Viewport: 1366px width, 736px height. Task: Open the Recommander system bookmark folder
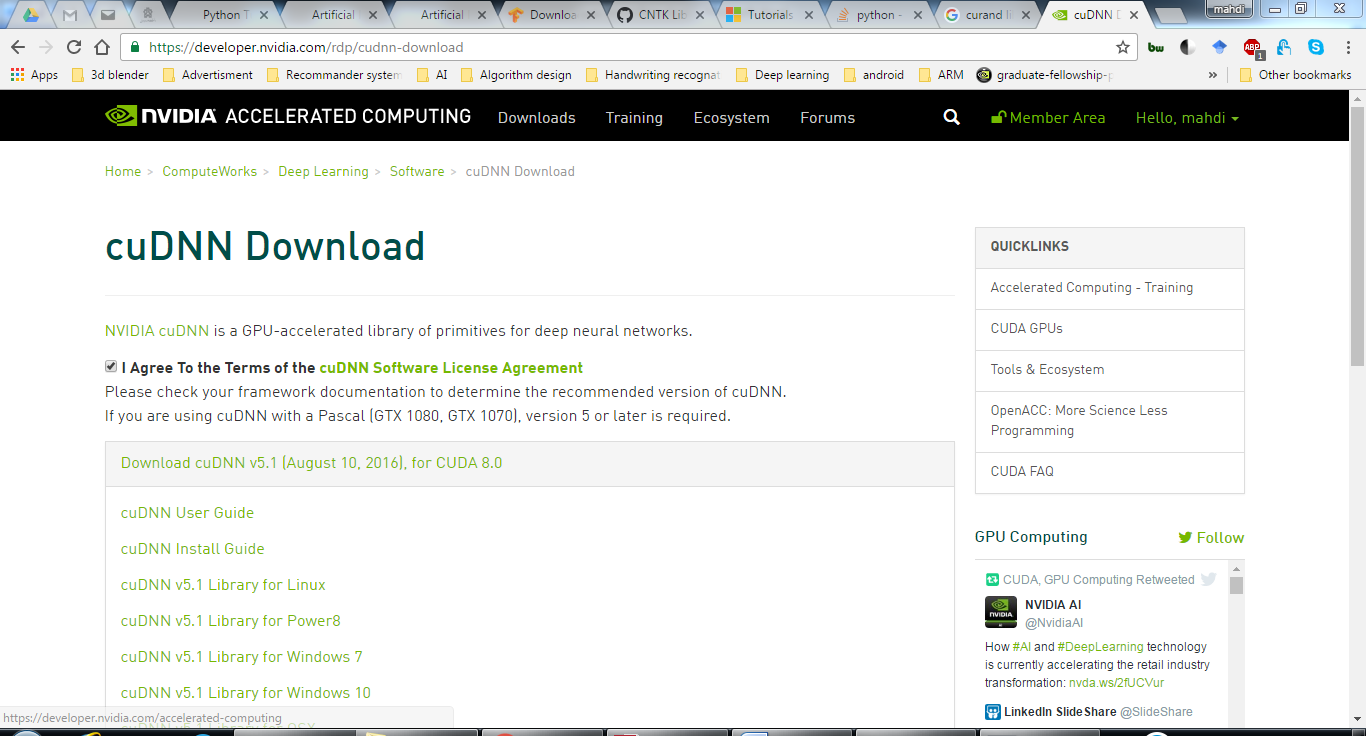(333, 75)
